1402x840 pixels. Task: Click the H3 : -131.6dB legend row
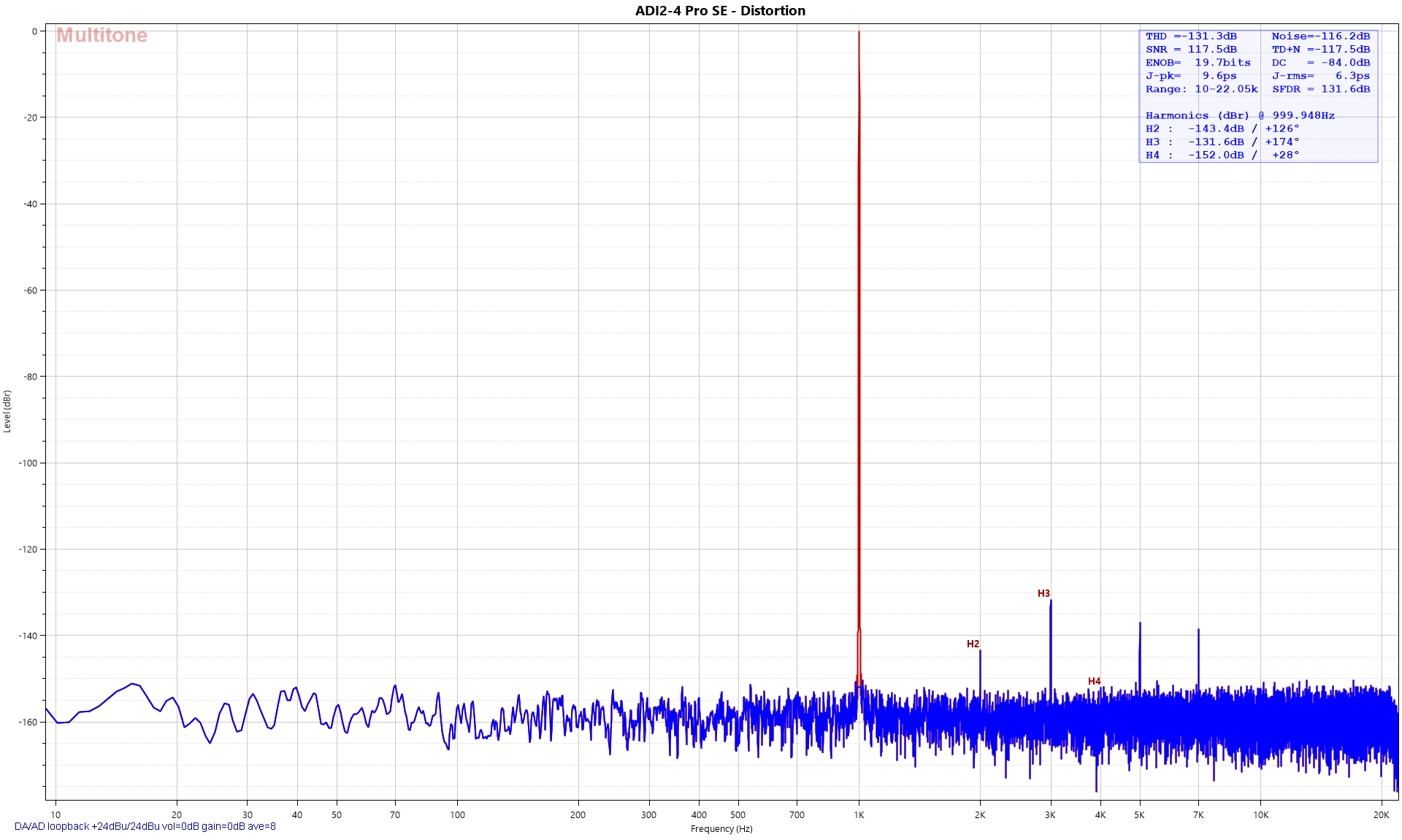[1222, 142]
